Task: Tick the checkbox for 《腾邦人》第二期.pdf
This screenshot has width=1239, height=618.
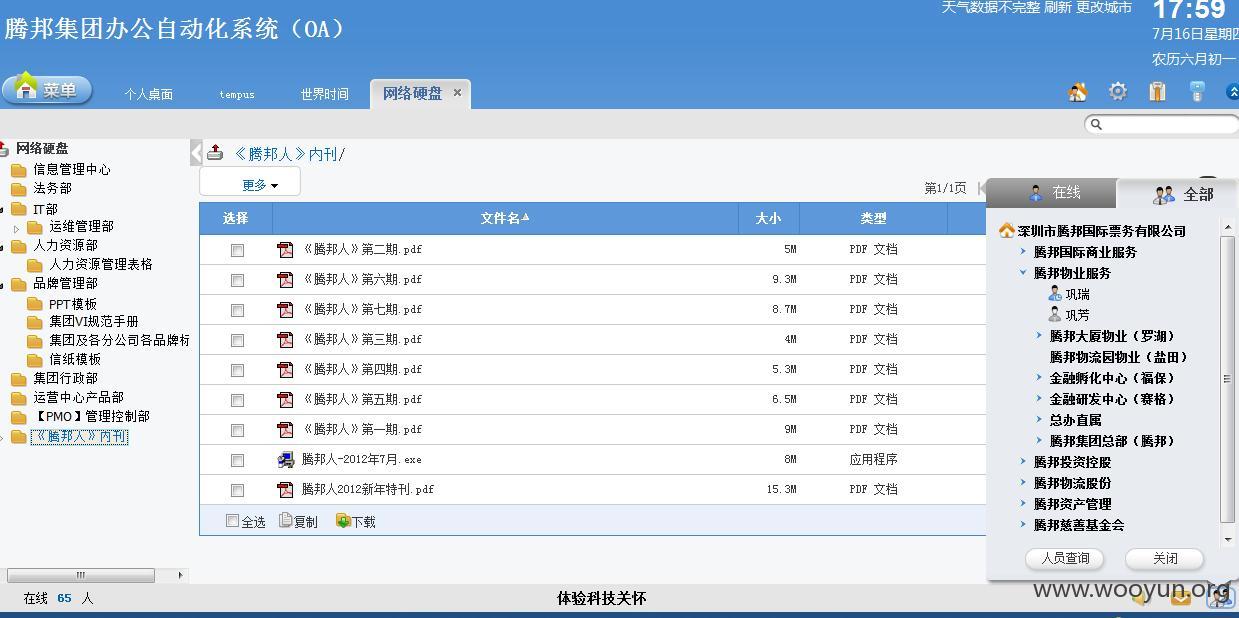Action: 237,250
